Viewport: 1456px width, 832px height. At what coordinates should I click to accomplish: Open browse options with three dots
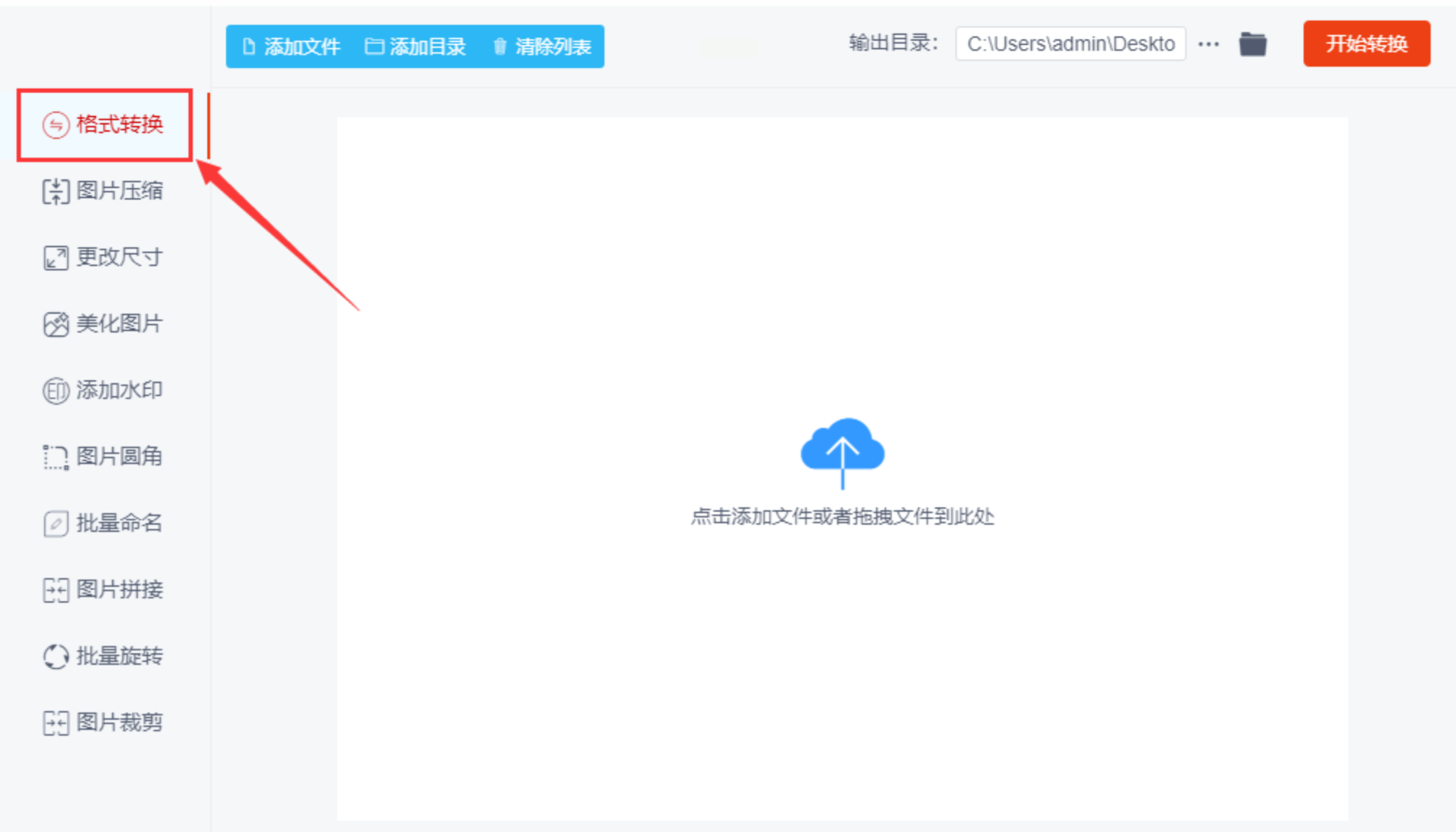1208,44
